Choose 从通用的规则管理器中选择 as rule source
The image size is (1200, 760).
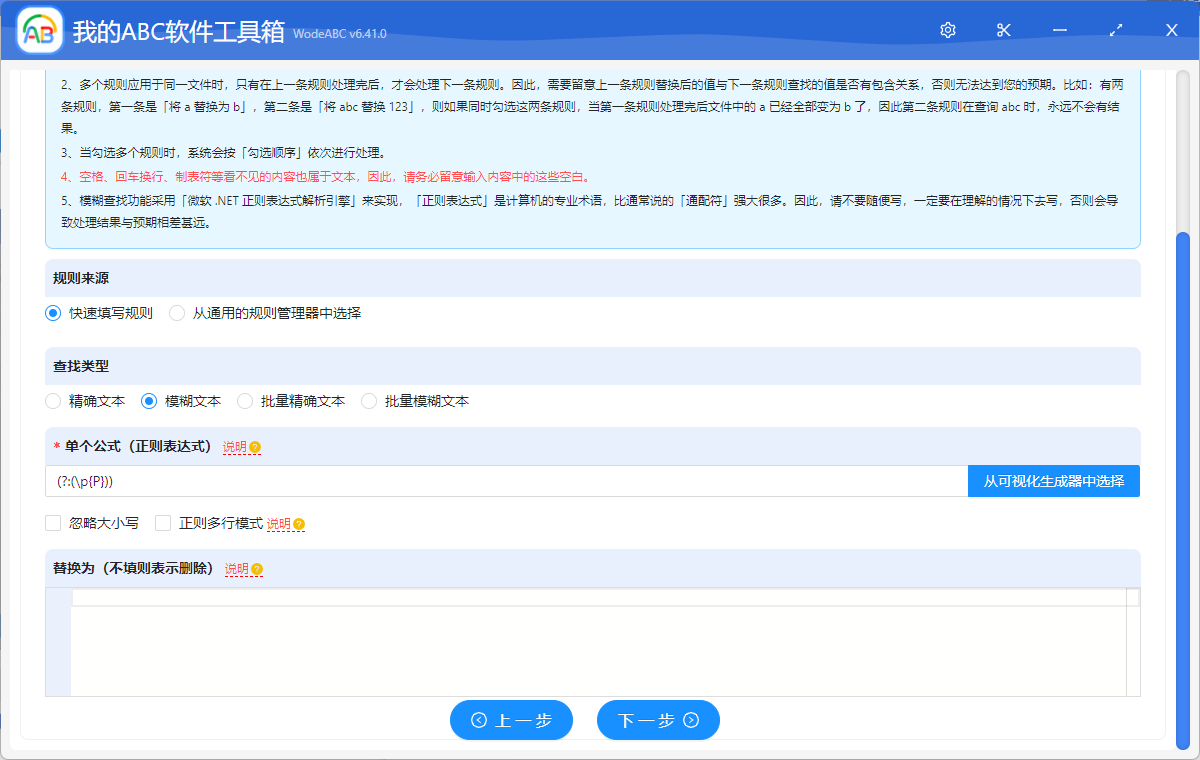point(176,312)
